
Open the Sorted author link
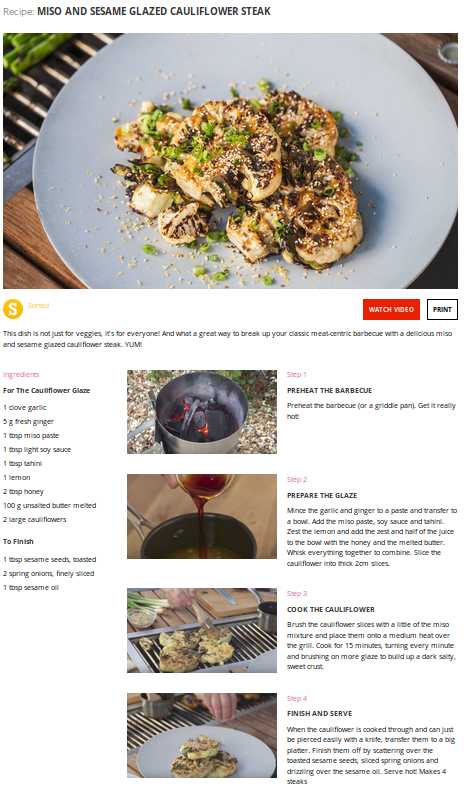[38, 305]
